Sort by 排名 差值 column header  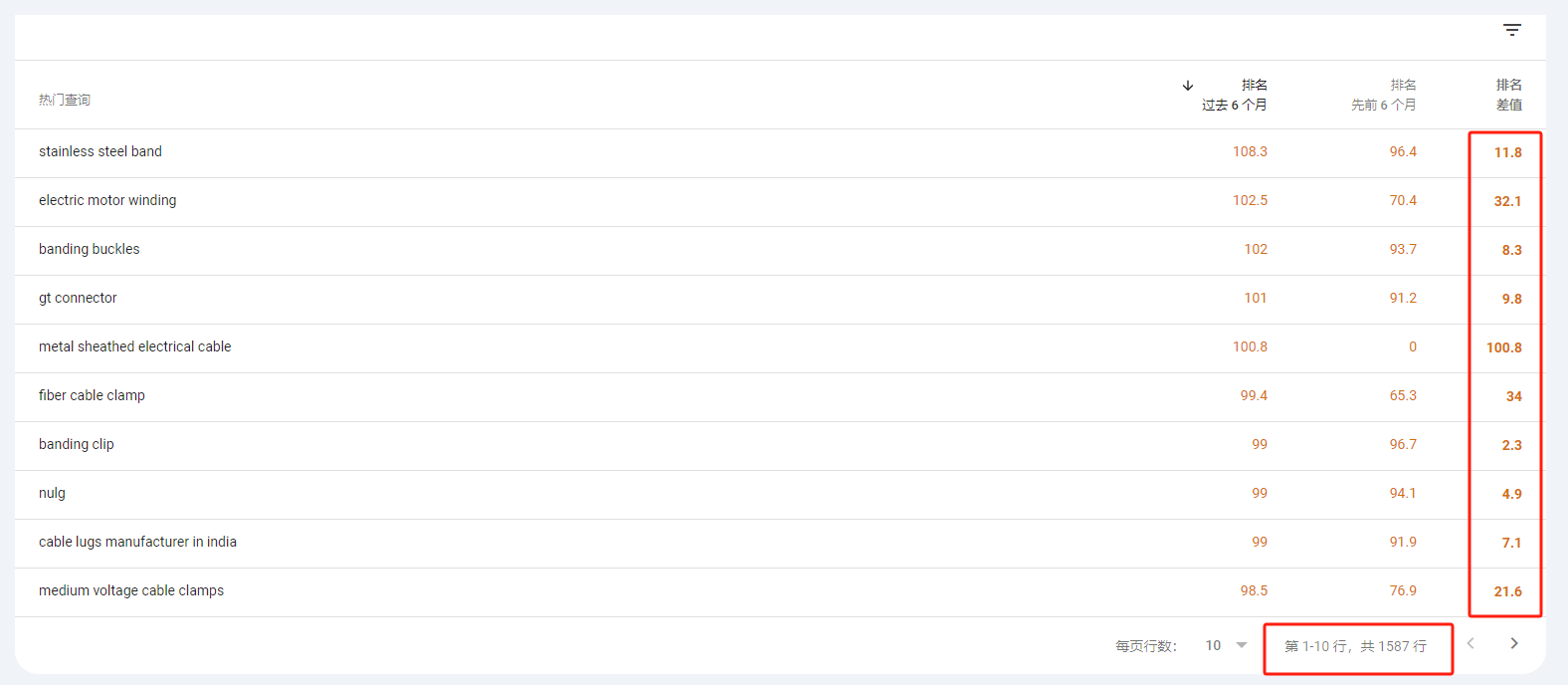tap(1508, 95)
